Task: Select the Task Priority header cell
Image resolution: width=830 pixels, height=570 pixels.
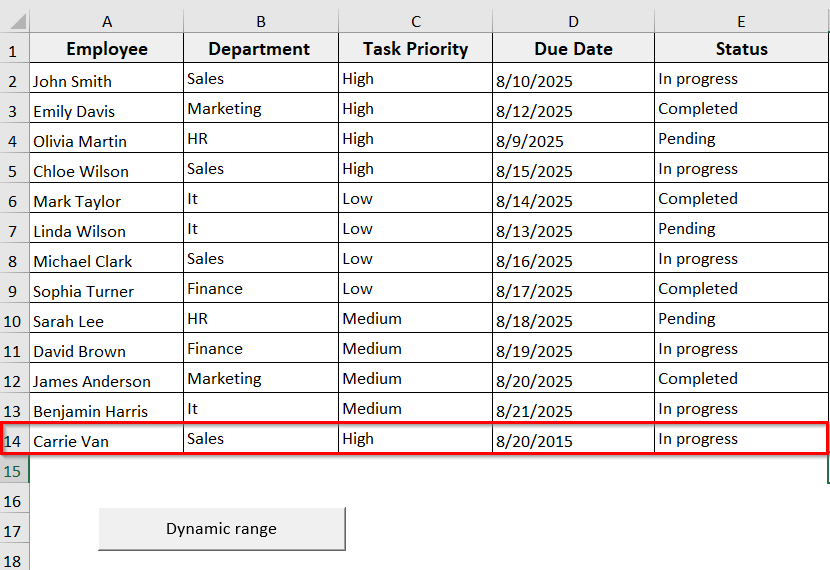Action: click(415, 49)
